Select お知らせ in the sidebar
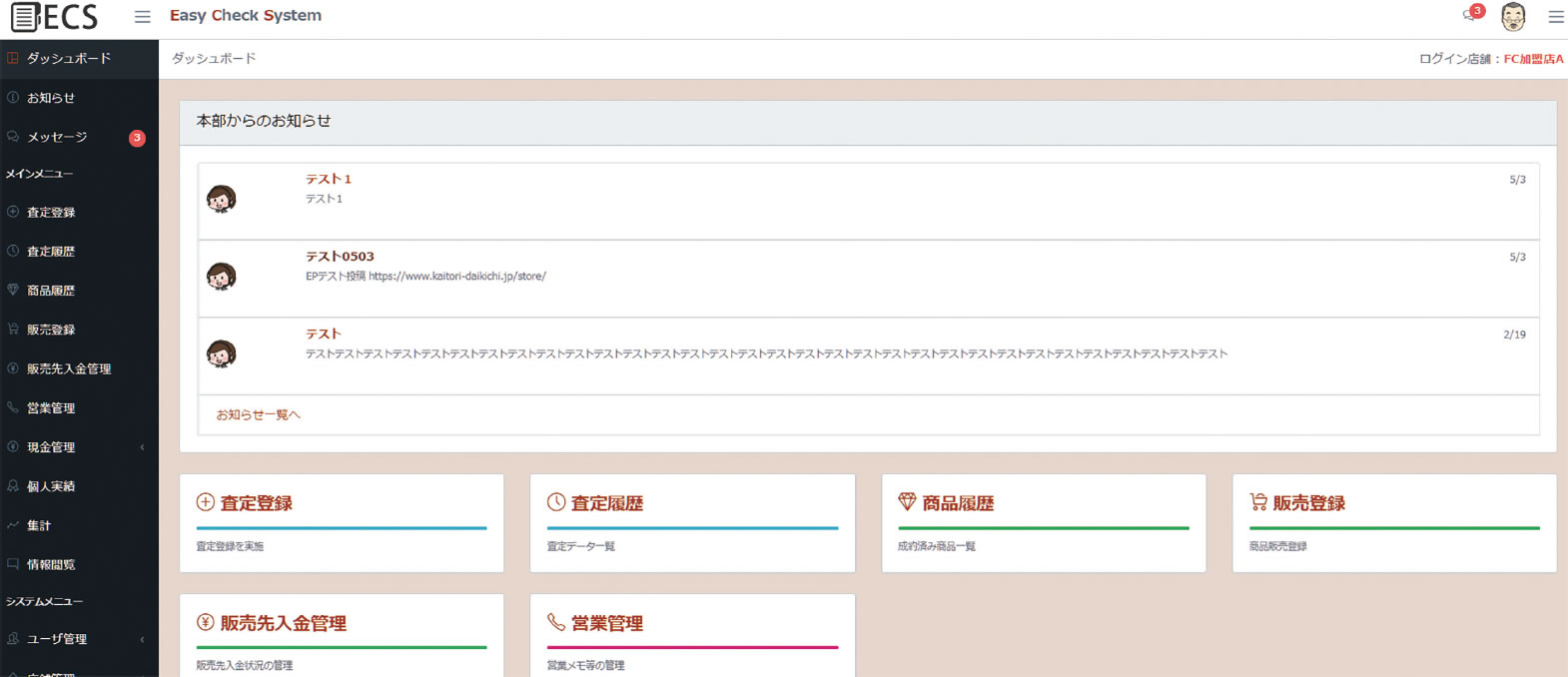The height and width of the screenshot is (677, 1568). [51, 98]
